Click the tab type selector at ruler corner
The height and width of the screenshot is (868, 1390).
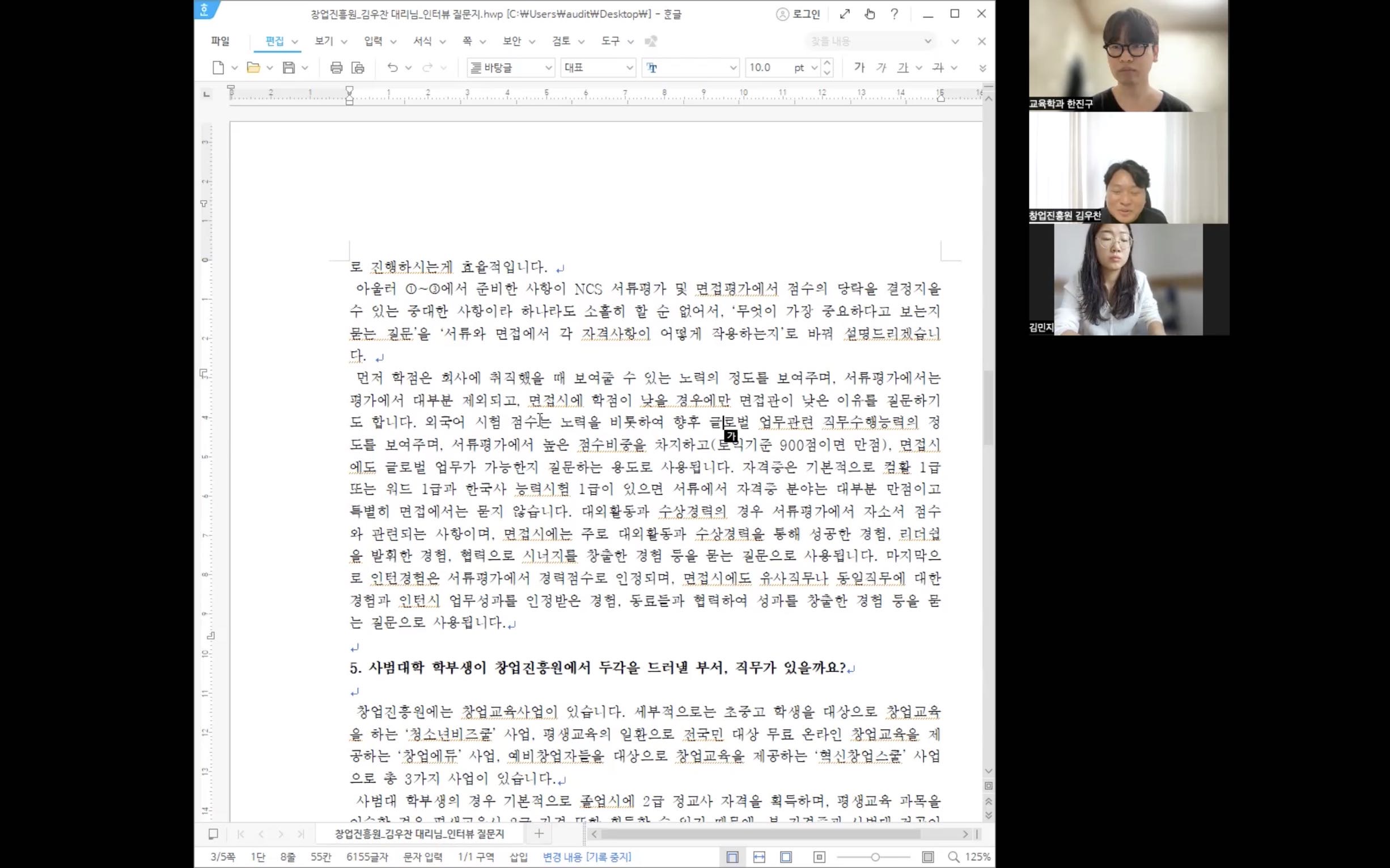point(207,93)
